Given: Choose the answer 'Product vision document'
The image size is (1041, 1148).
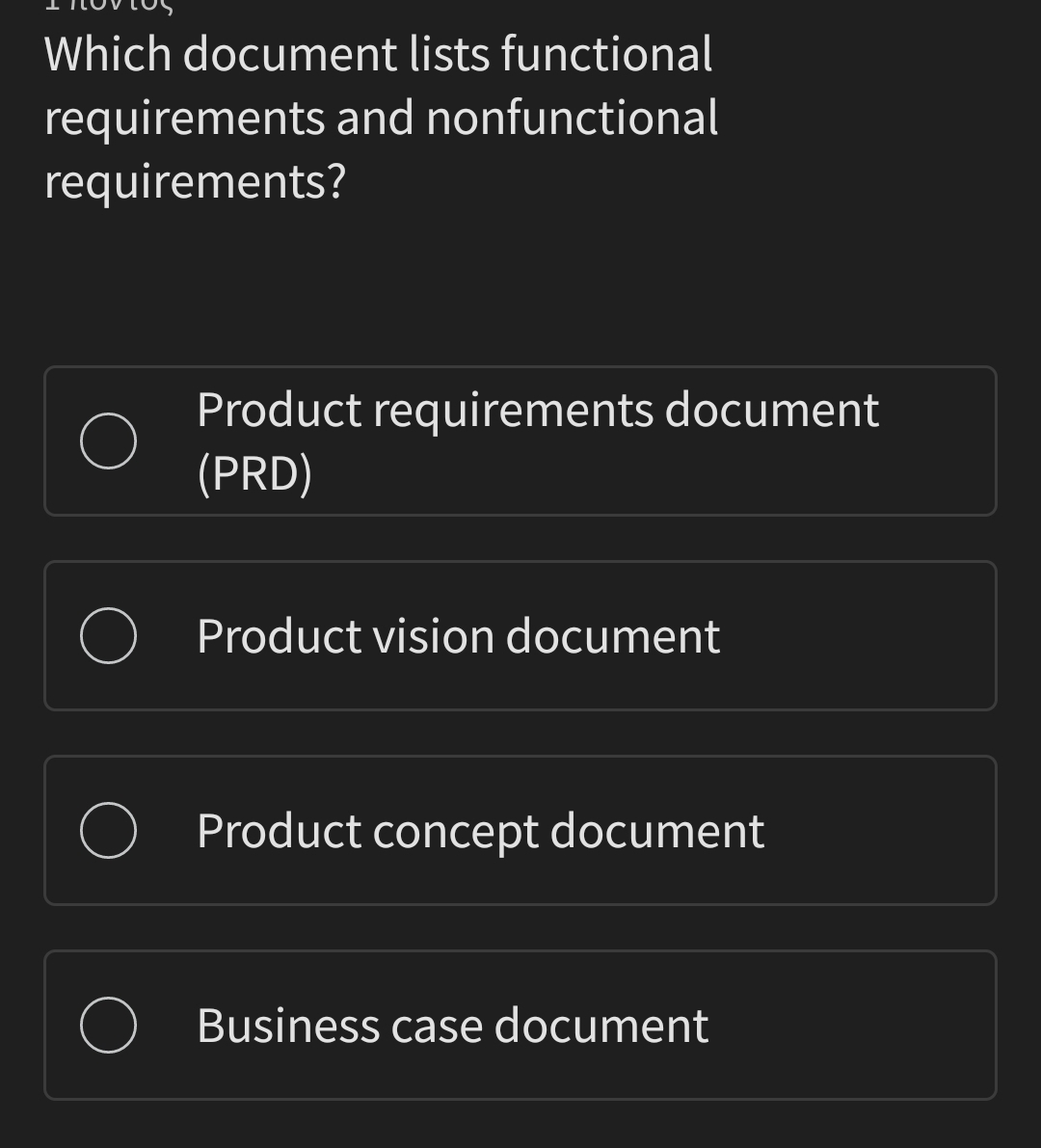Looking at the screenshot, I should (x=457, y=634).
